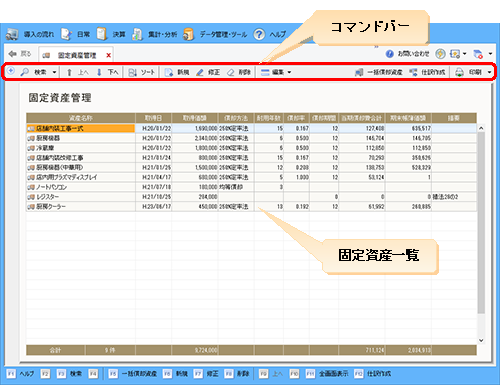Click the F11 全画面表示 function key button
The height and width of the screenshot is (385, 500).
coord(327,374)
